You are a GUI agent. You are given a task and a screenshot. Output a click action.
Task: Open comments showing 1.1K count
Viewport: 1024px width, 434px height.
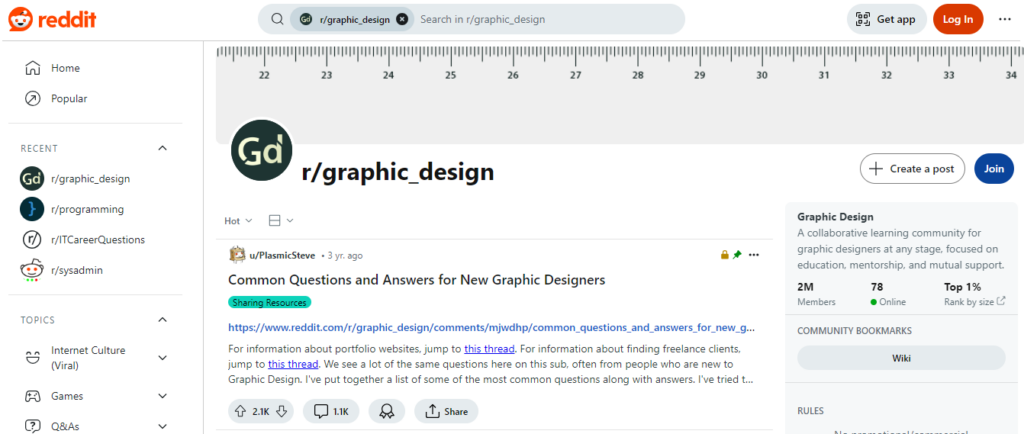pyautogui.click(x=332, y=411)
